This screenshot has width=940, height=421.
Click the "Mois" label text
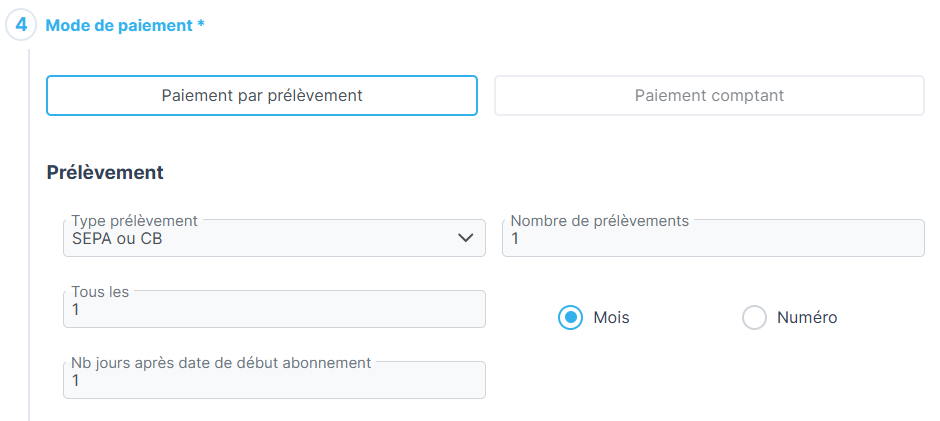pyautogui.click(x=611, y=318)
